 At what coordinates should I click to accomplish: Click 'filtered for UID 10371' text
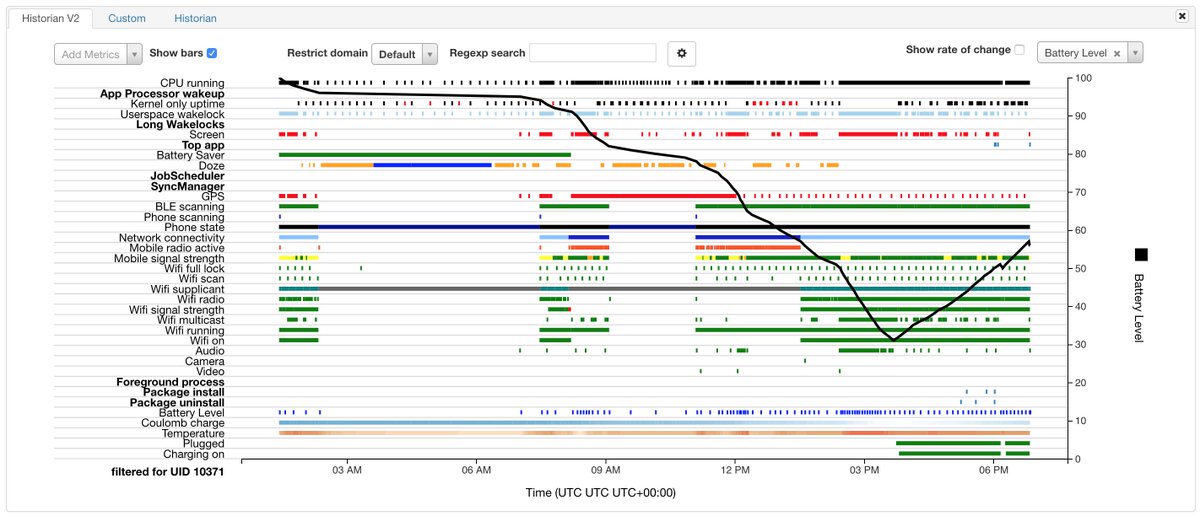tap(167, 470)
